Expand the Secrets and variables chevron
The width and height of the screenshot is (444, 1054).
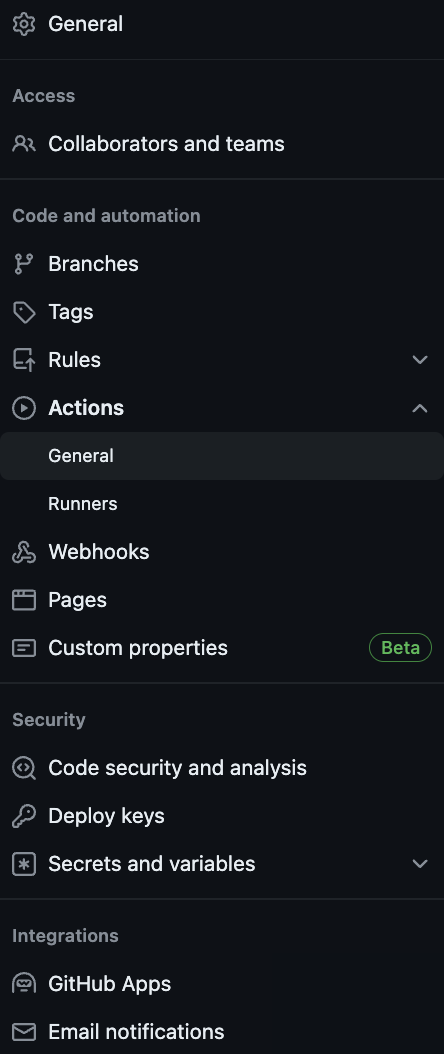pos(420,864)
